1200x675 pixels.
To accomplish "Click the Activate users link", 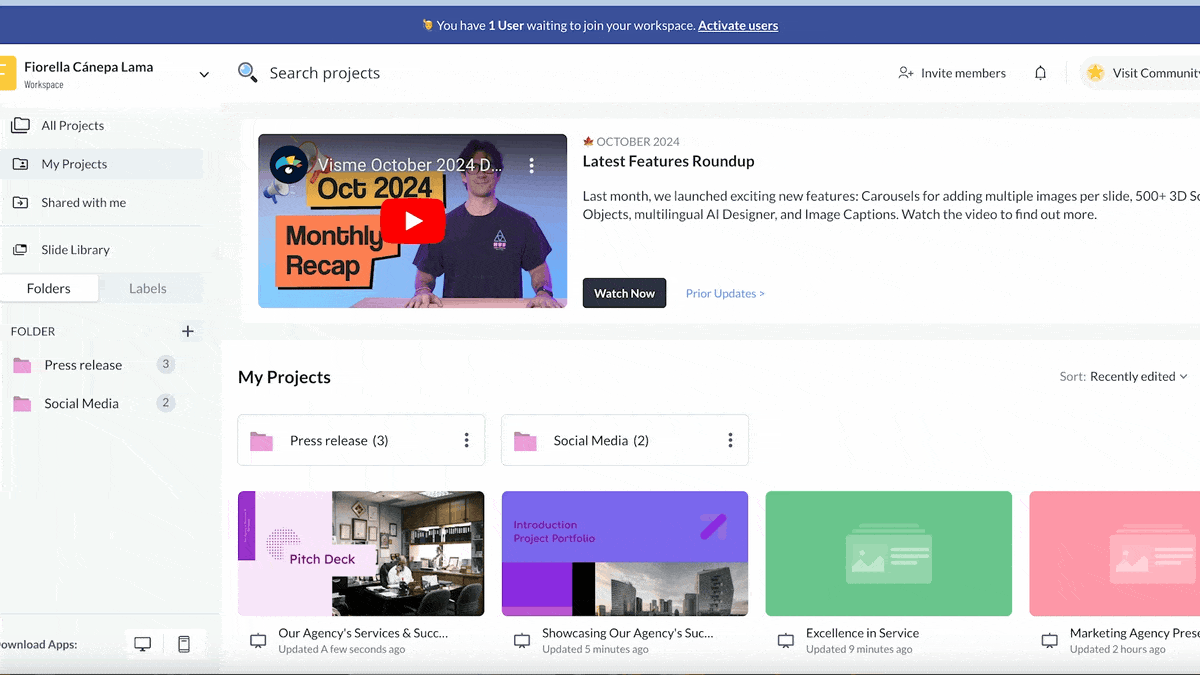I will [x=738, y=26].
